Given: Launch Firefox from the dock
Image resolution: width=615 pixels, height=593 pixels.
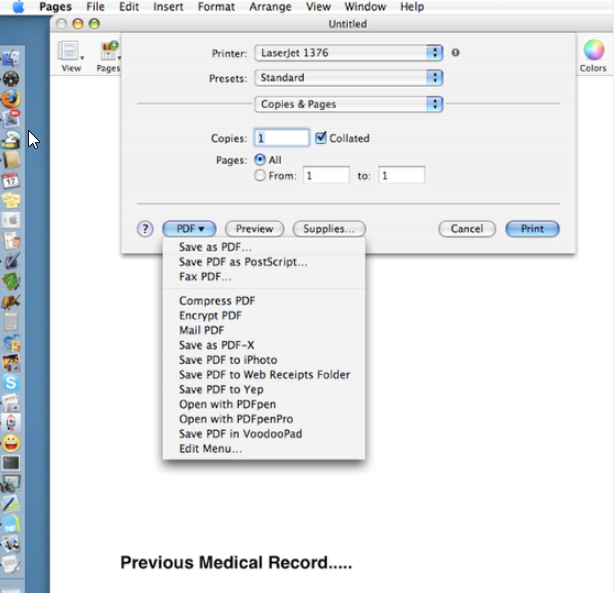Looking at the screenshot, I should pyautogui.click(x=11, y=99).
